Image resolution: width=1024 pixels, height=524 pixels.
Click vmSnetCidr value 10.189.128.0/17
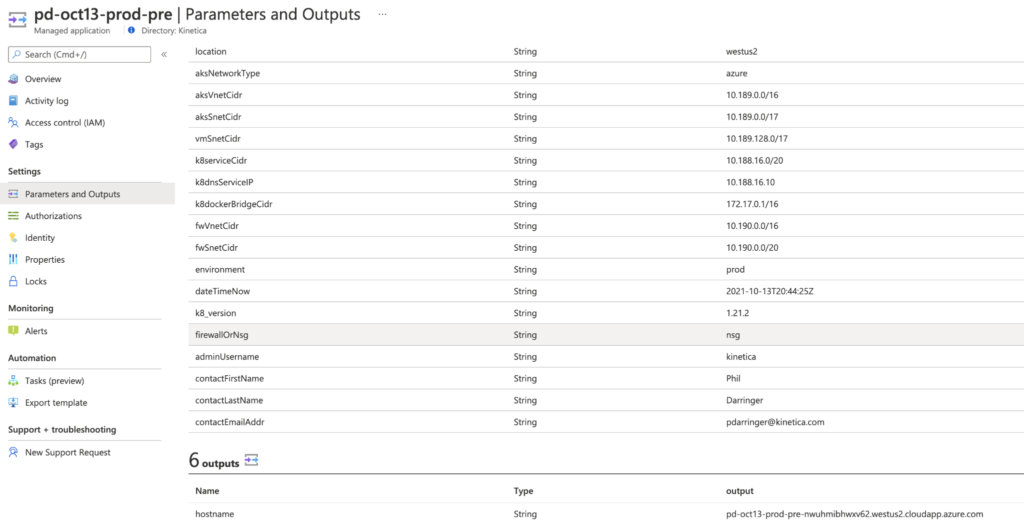pos(758,139)
